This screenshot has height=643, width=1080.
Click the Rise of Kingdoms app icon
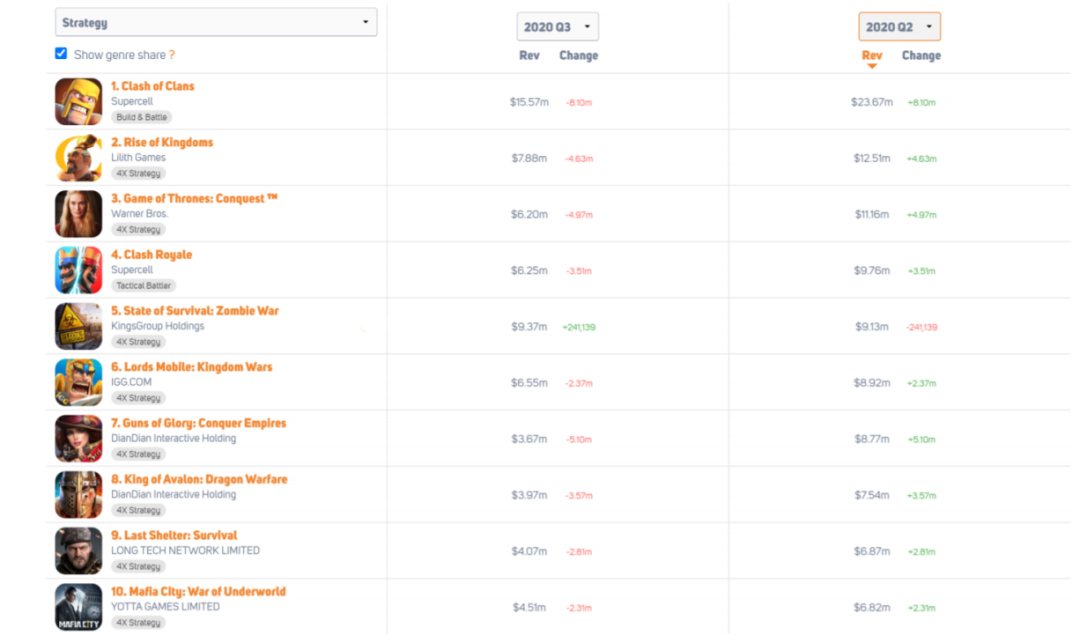(78, 157)
